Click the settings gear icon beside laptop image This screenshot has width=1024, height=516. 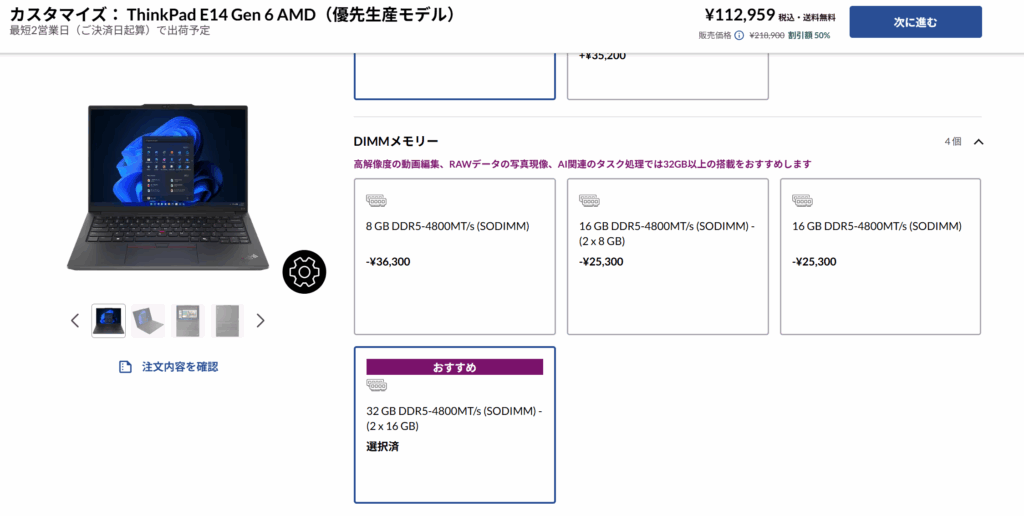click(305, 271)
